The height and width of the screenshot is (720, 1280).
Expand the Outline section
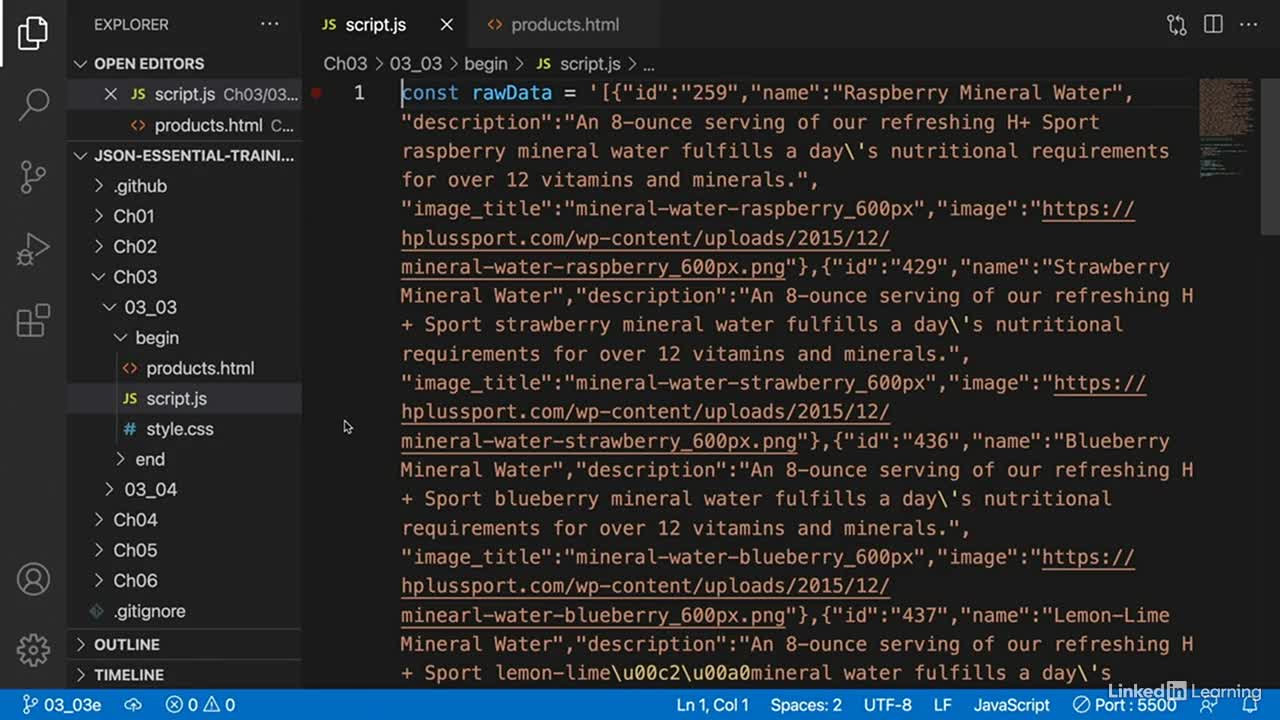pos(184,645)
